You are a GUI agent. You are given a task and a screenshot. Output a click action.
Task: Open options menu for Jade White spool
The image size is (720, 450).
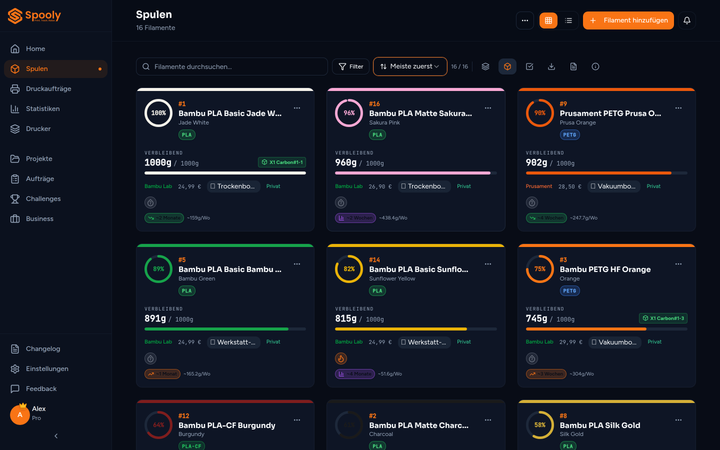click(297, 108)
